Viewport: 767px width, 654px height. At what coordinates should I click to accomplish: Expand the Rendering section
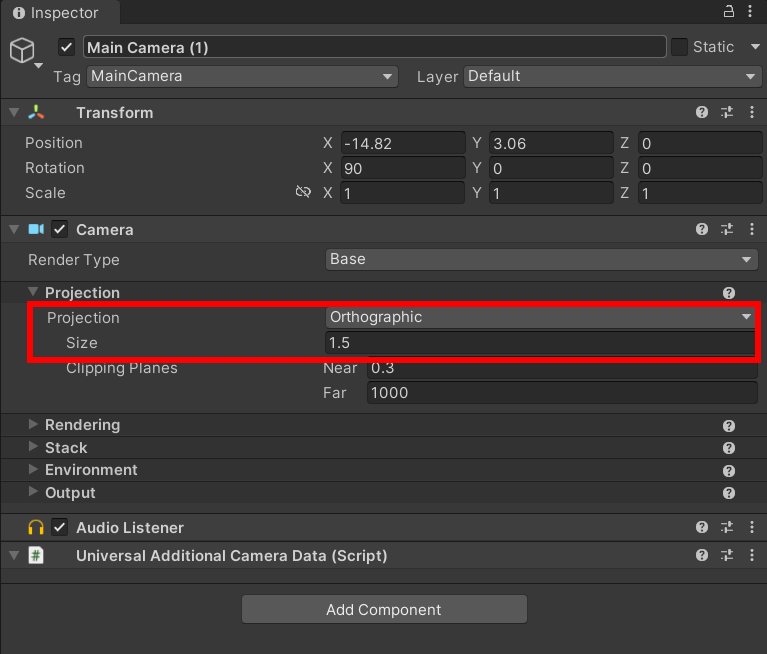[33, 424]
